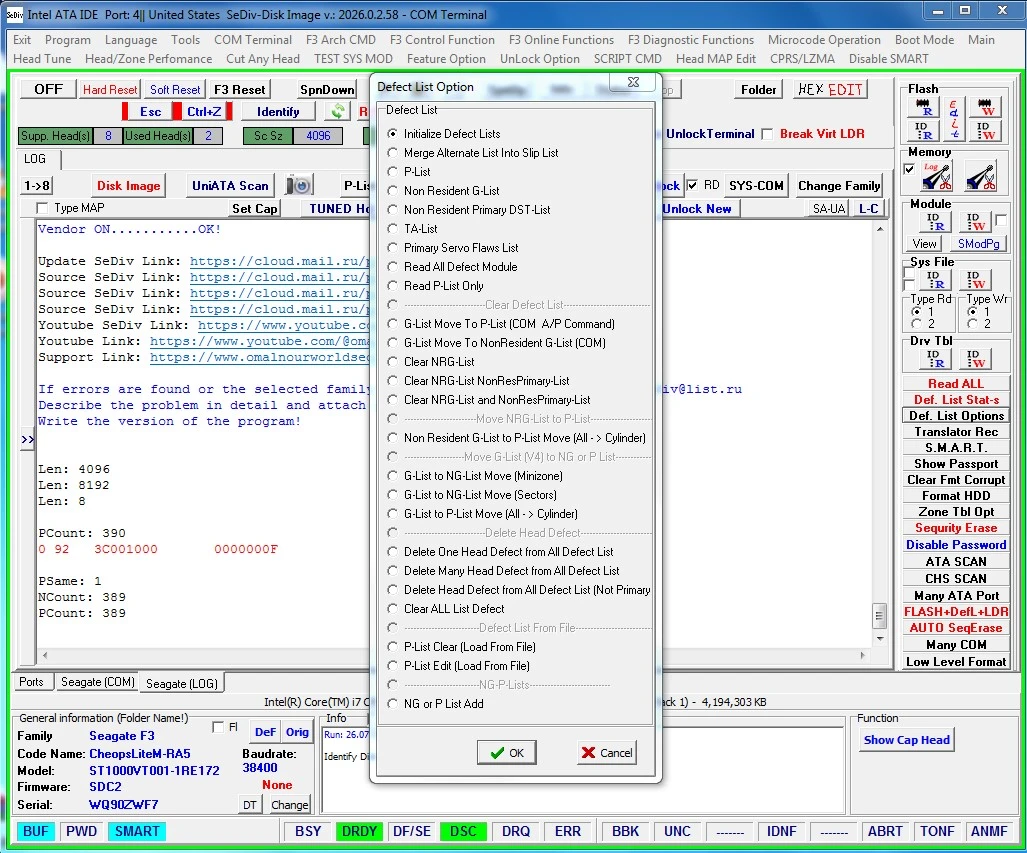
Task: Click the DRDY status indicator
Action: (360, 831)
